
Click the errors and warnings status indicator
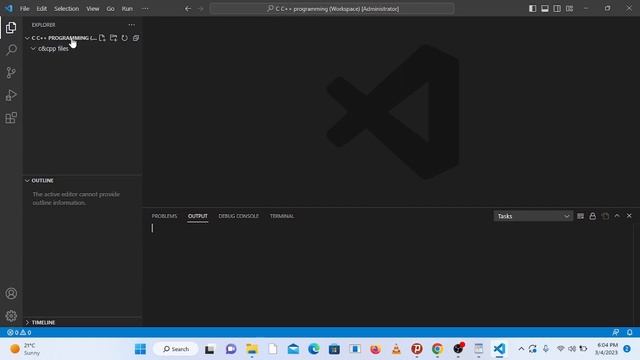[19, 332]
